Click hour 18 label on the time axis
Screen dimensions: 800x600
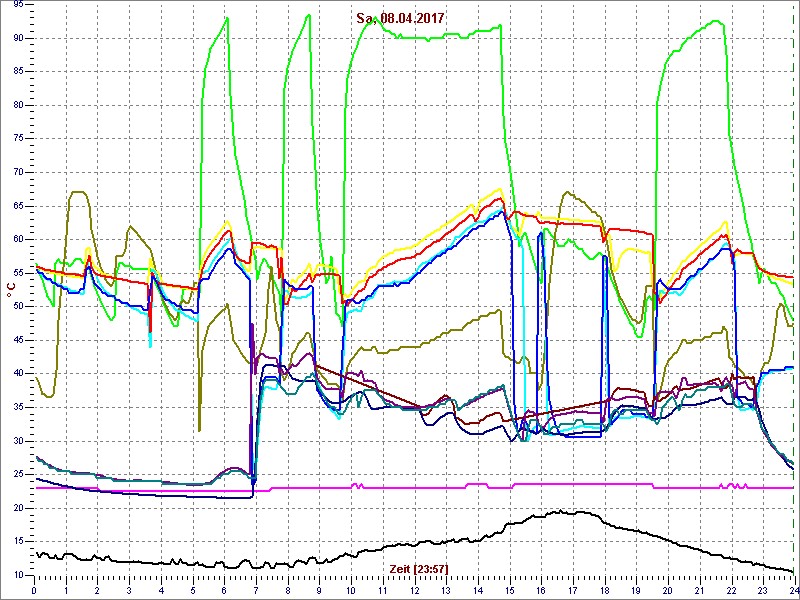[x=605, y=589]
